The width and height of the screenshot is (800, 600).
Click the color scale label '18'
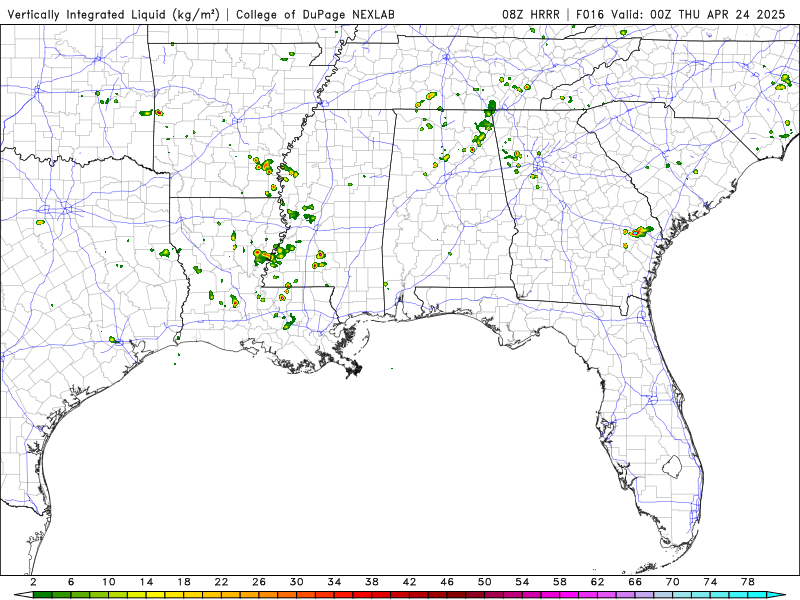pos(184,582)
